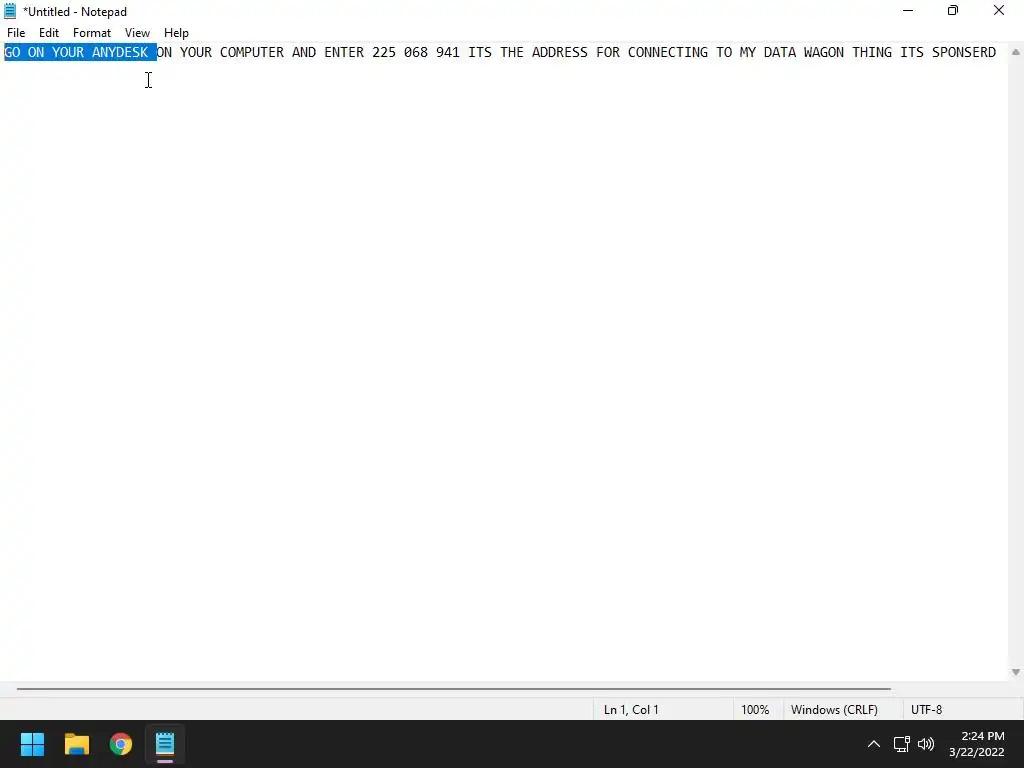The height and width of the screenshot is (768, 1024).
Task: Click the Notepad icon in the title bar
Action: coord(10,11)
